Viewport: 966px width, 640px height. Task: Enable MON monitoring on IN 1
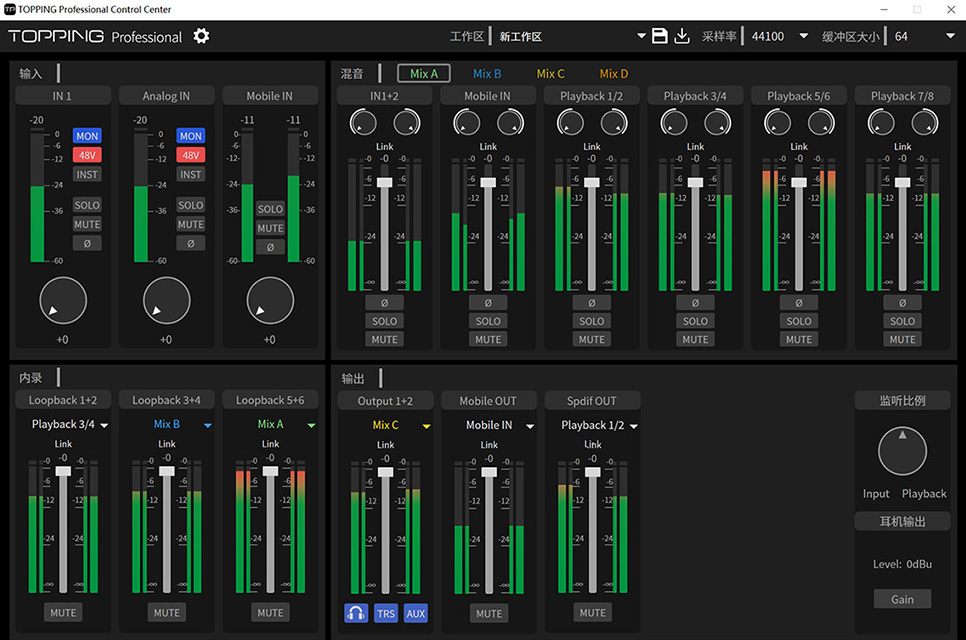(x=87, y=136)
